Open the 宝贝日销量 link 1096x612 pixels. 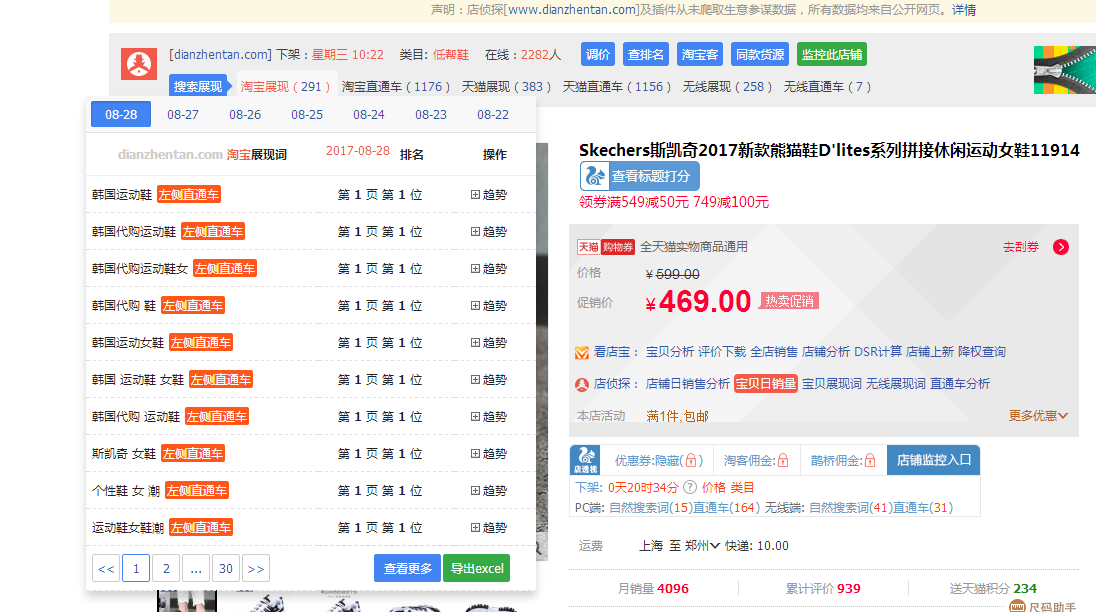765,384
